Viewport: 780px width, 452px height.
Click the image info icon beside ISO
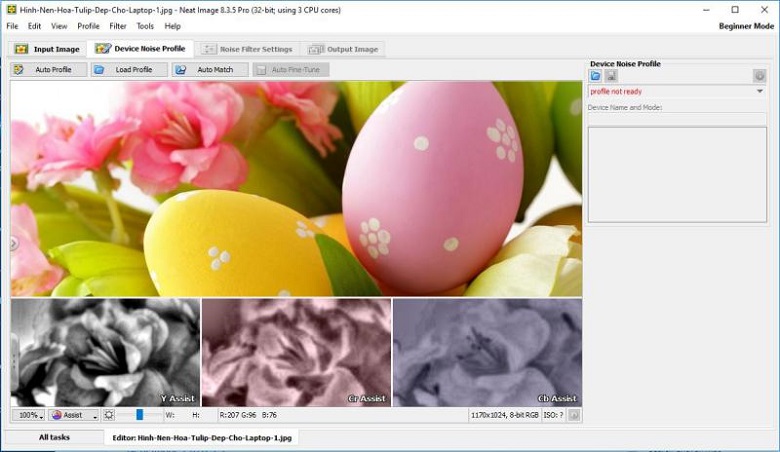574,415
